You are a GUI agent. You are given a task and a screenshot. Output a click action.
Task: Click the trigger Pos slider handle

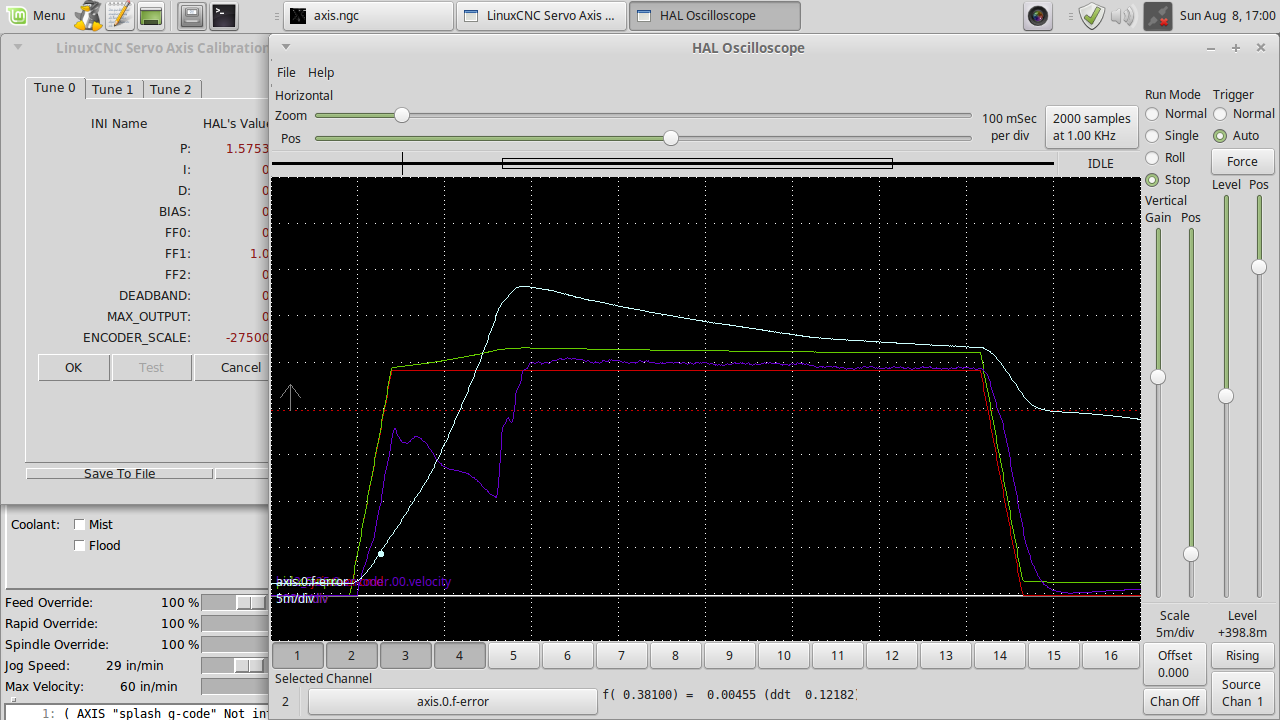tap(1259, 267)
